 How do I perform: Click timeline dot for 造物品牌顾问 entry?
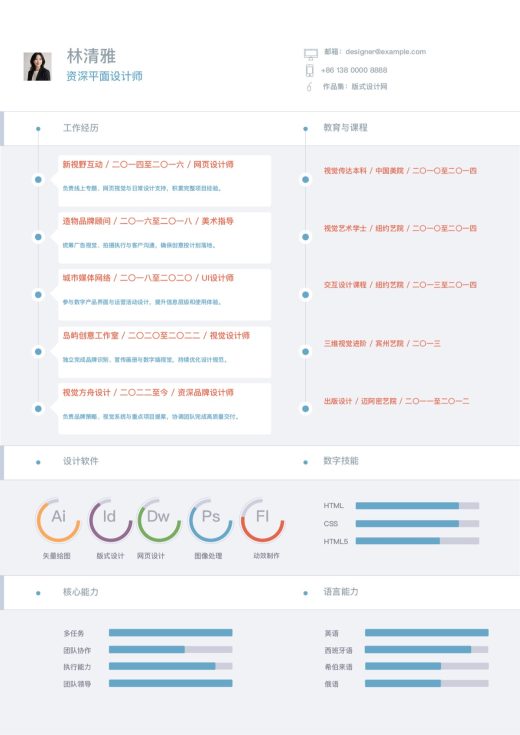[38, 237]
